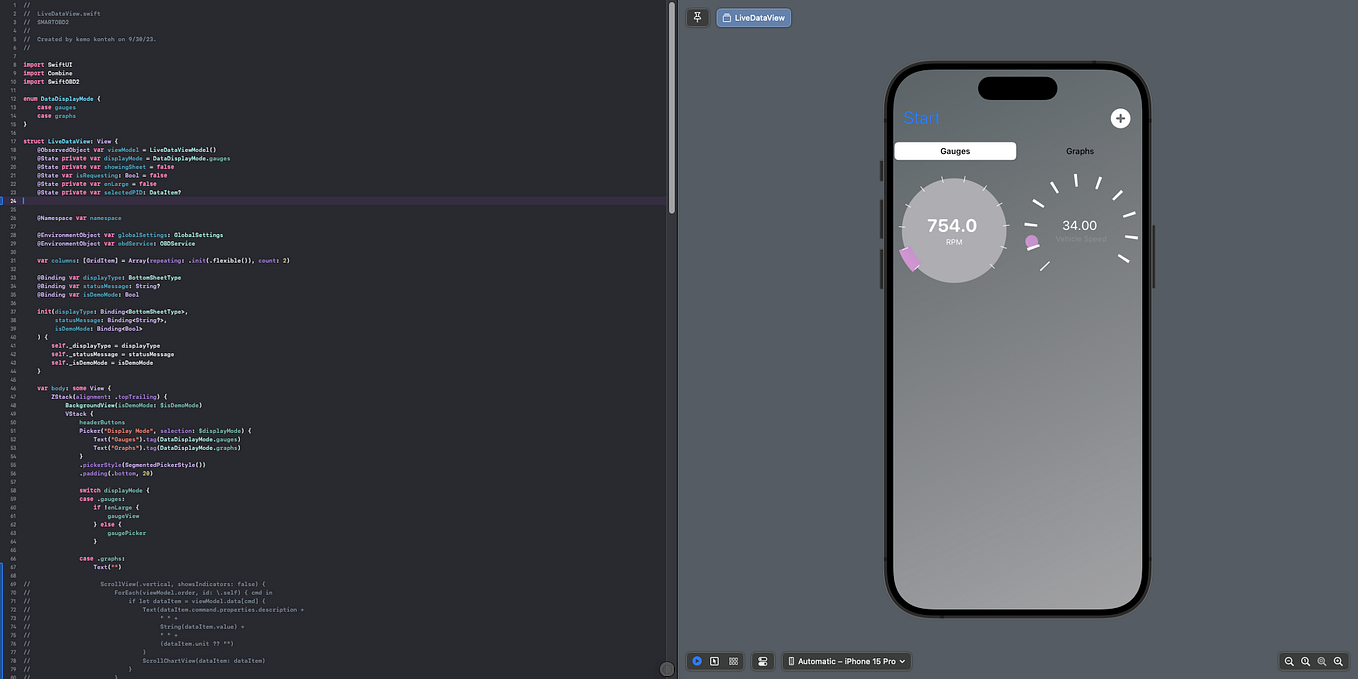Switch the segmented control to Graphs
Screen dimensions: 1358x679
point(1079,151)
